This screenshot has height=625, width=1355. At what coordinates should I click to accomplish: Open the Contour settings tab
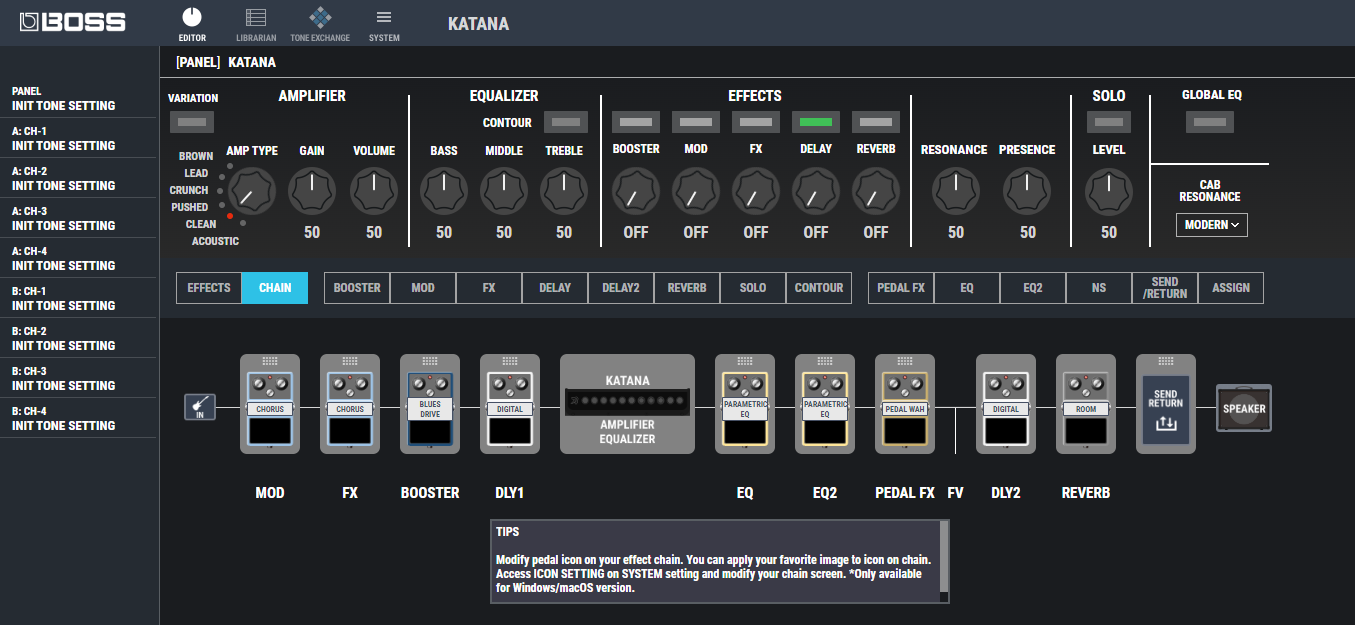819,288
